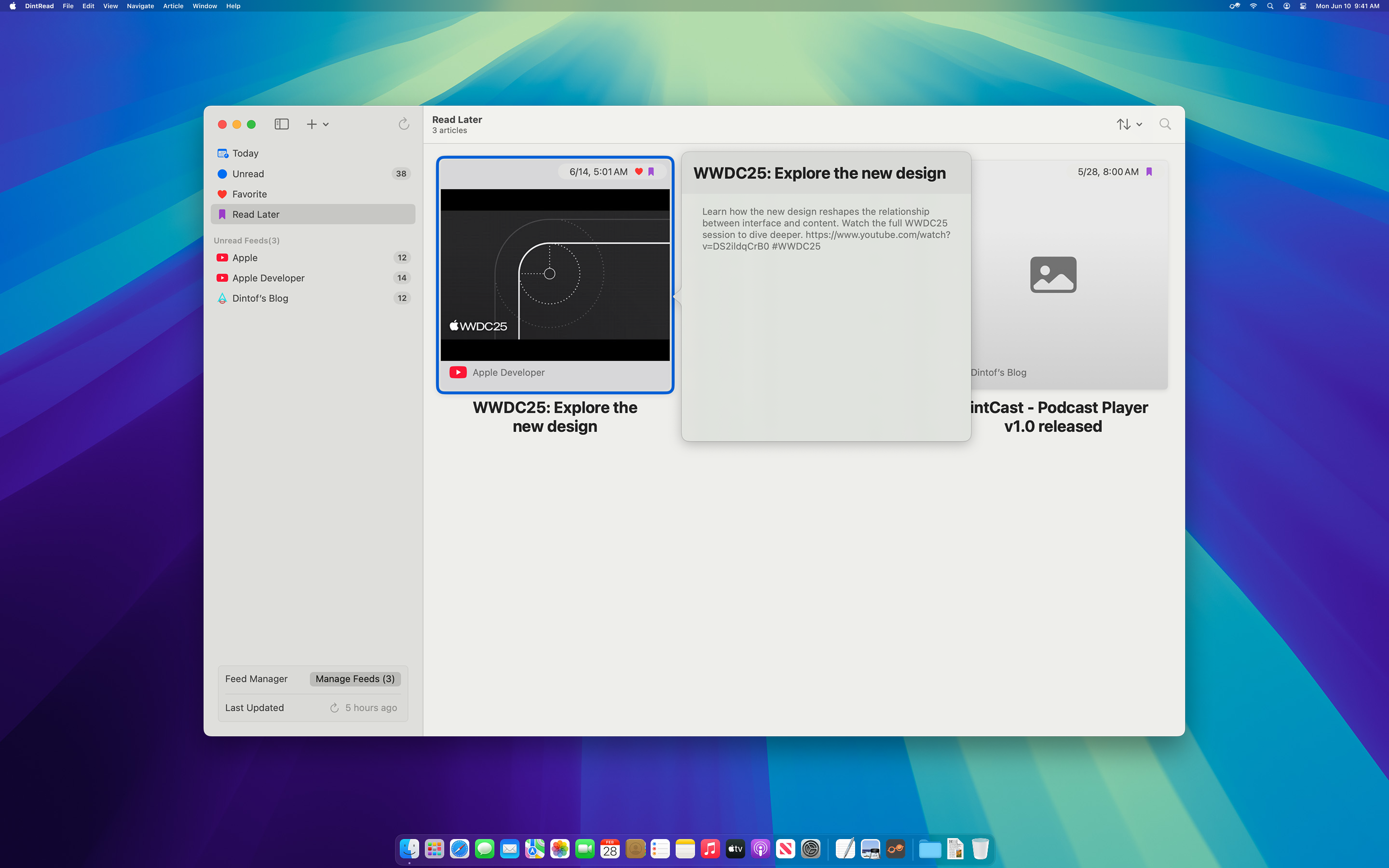Toggle the sidebar visibility icon

coord(281,124)
